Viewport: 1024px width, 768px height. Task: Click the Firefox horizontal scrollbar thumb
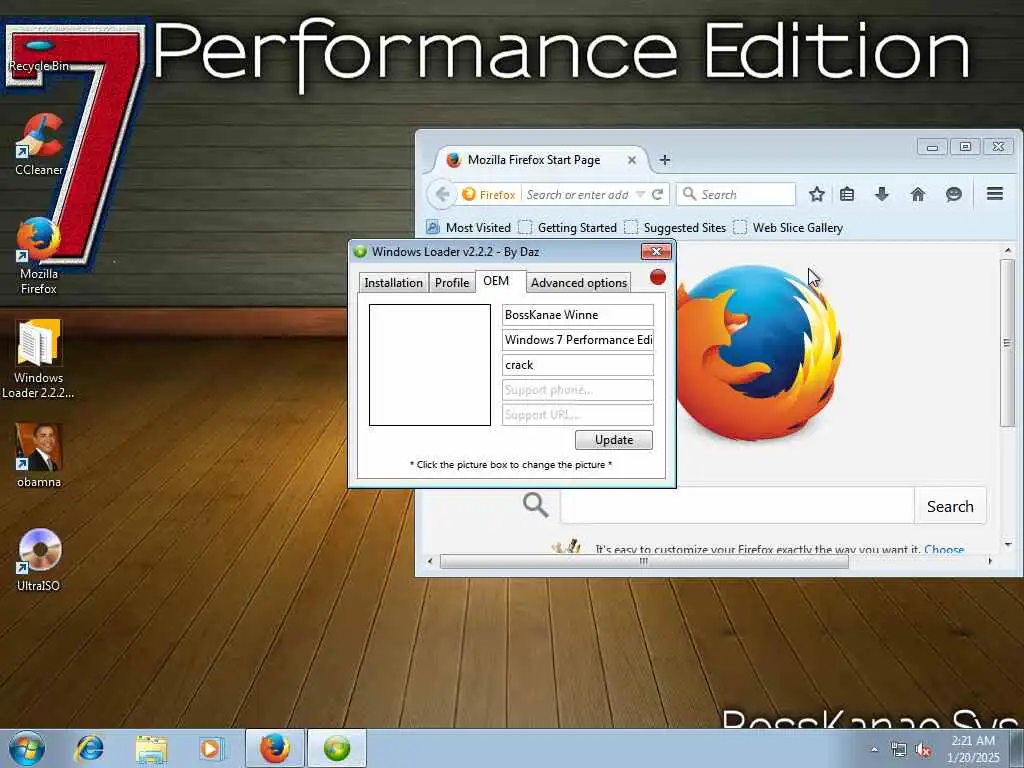pos(644,561)
